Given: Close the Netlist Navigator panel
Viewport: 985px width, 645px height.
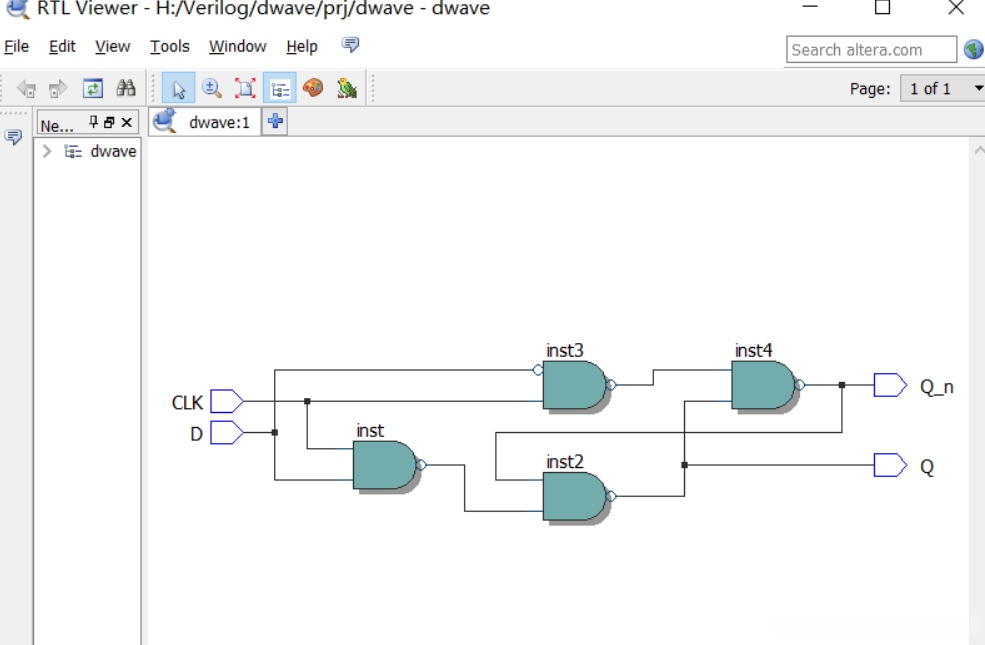Looking at the screenshot, I should click(127, 122).
